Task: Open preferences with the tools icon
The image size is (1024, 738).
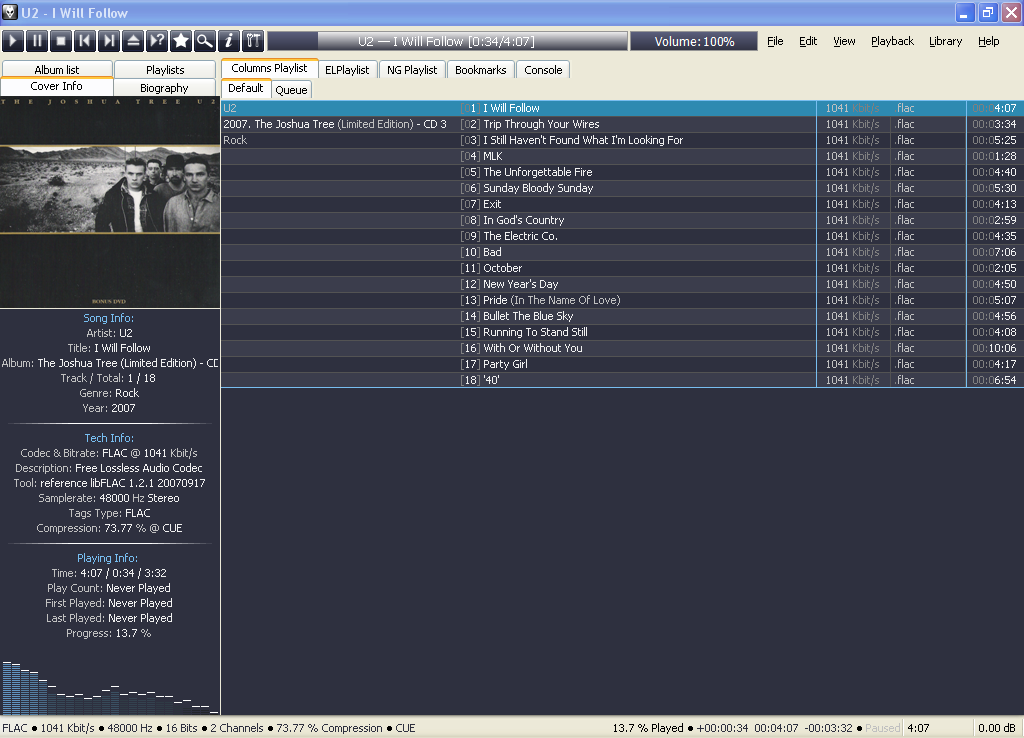Action: 253,41
